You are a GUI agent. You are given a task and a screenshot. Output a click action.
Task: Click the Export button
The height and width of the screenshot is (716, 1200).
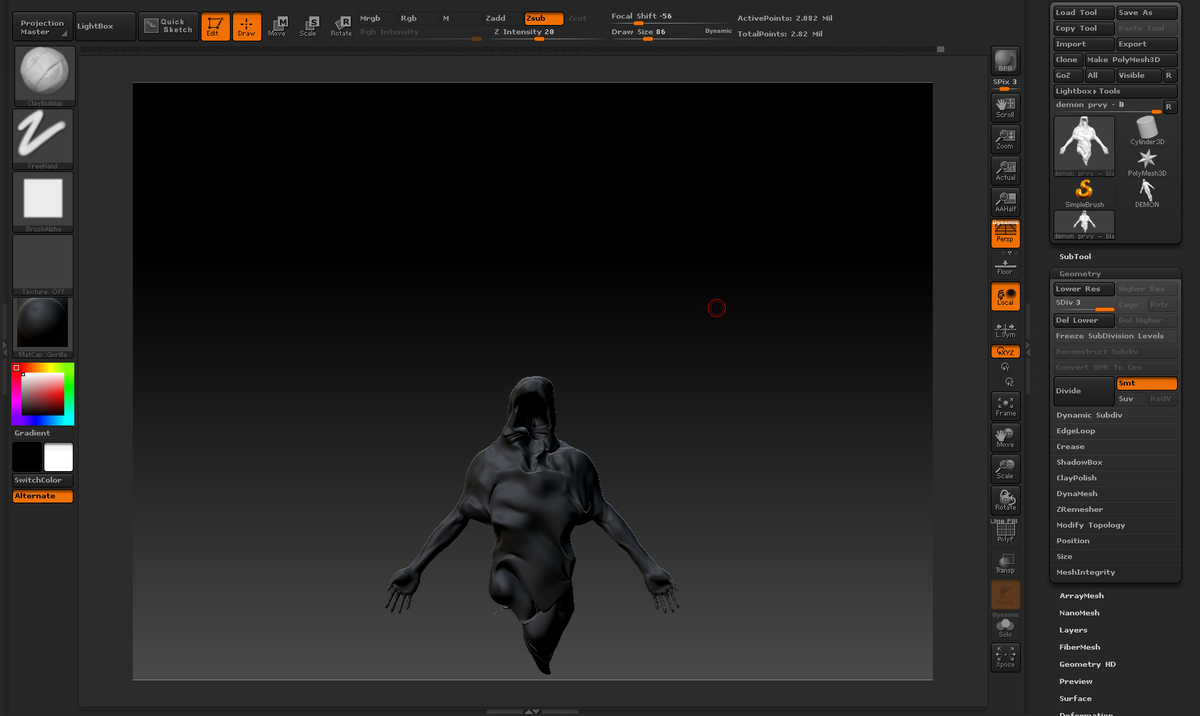[x=1147, y=44]
